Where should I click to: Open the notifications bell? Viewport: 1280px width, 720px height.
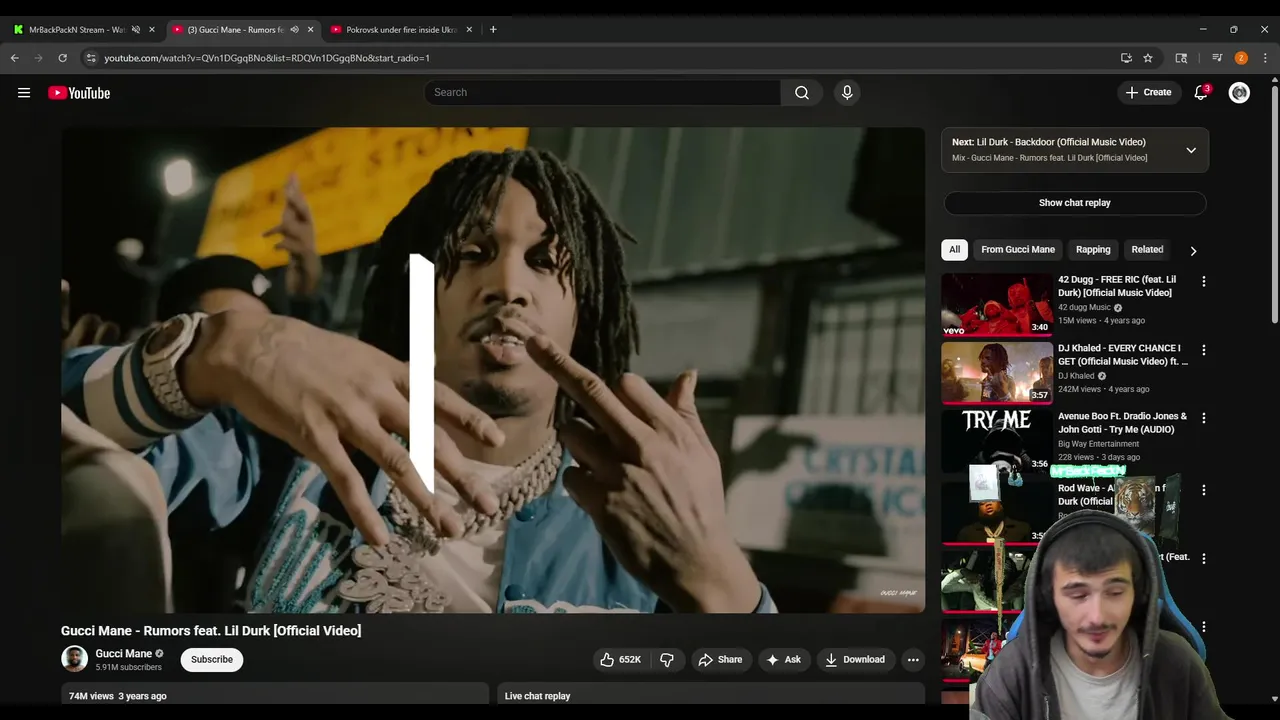pos(1201,92)
